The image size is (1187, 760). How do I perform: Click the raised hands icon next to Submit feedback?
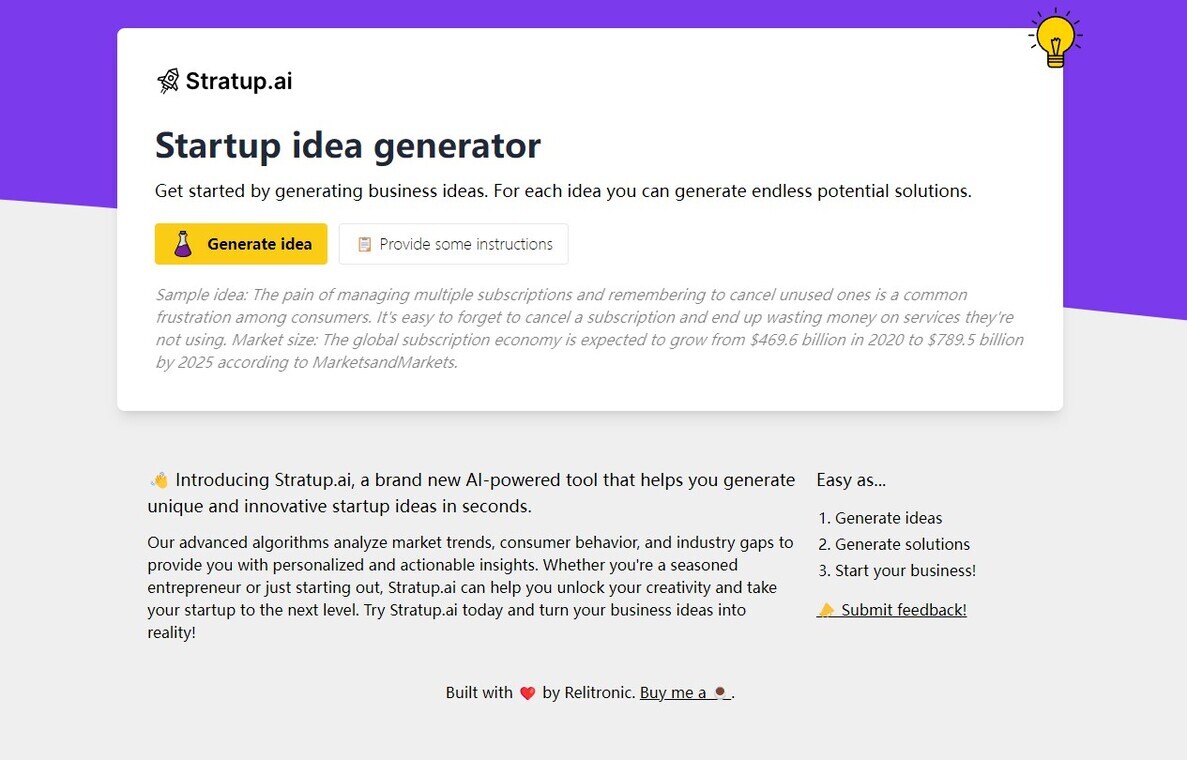click(827, 609)
